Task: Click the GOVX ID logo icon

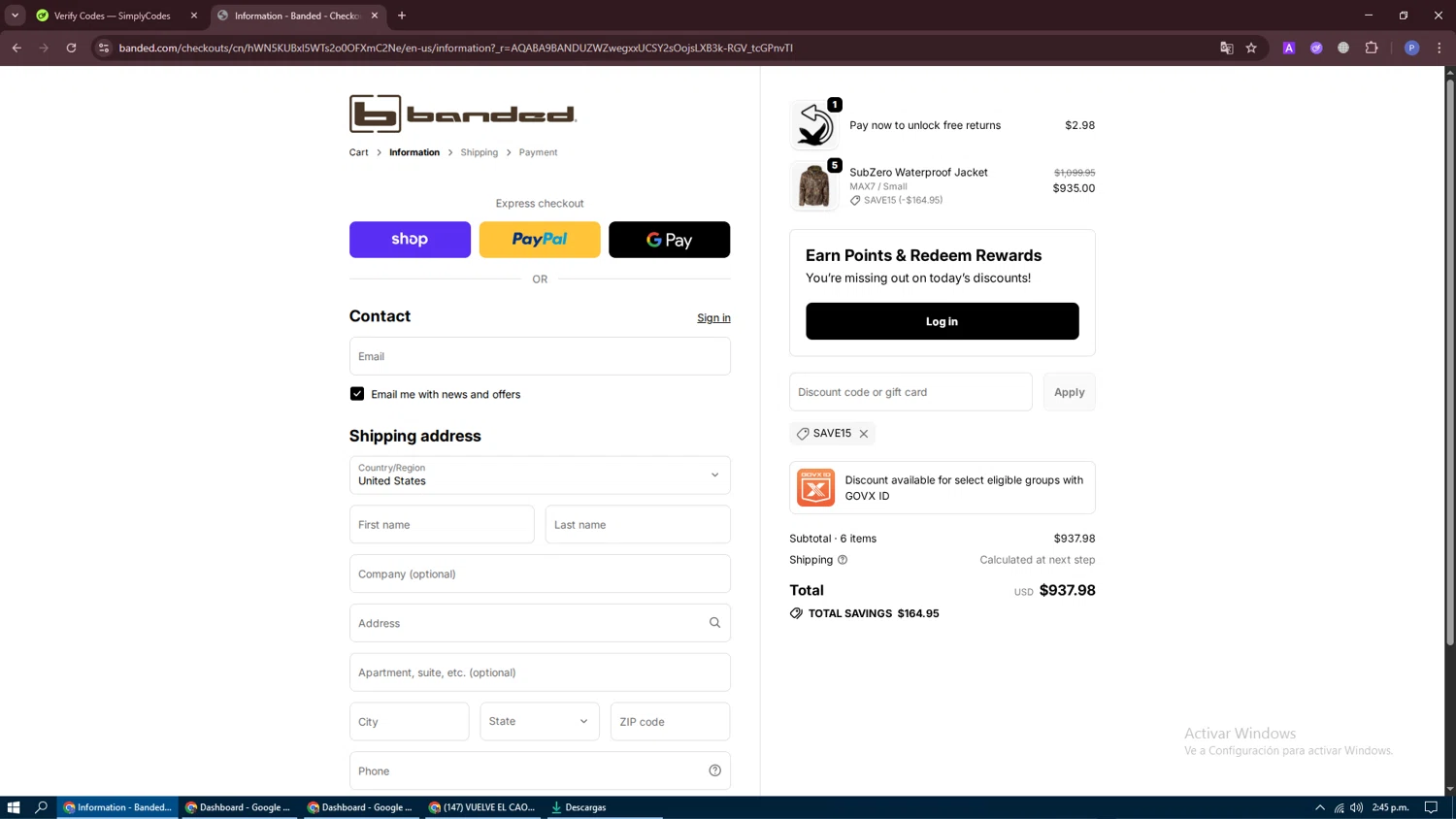Action: click(815, 487)
